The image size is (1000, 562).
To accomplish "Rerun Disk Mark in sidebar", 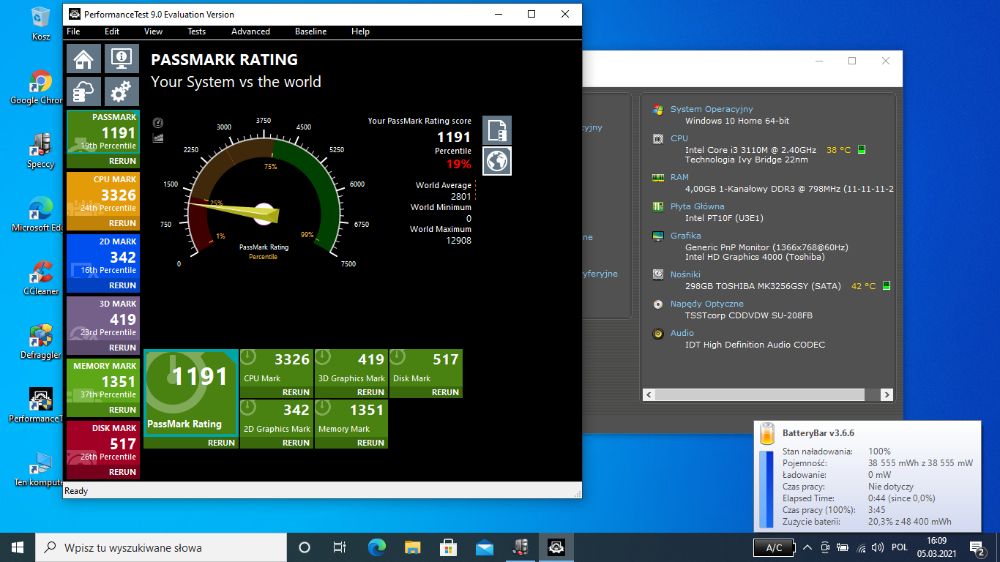I will [122, 472].
